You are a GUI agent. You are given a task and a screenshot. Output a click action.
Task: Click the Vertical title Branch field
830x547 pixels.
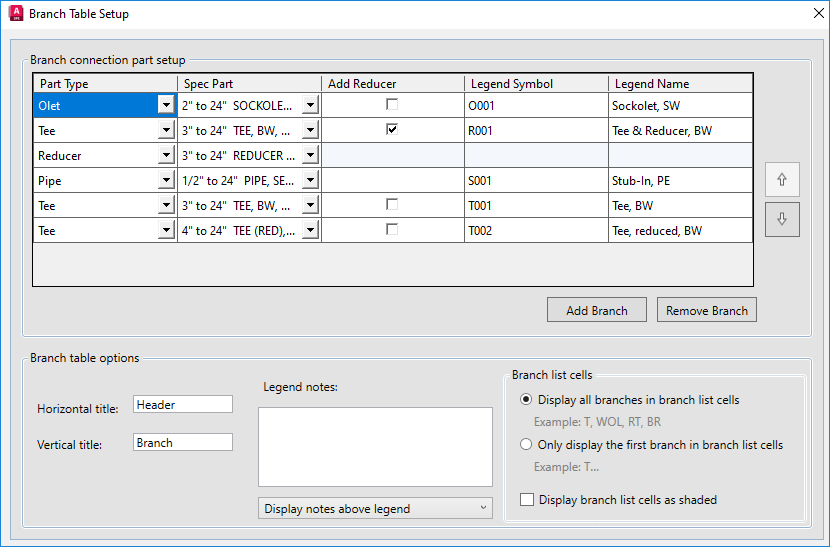coord(183,442)
